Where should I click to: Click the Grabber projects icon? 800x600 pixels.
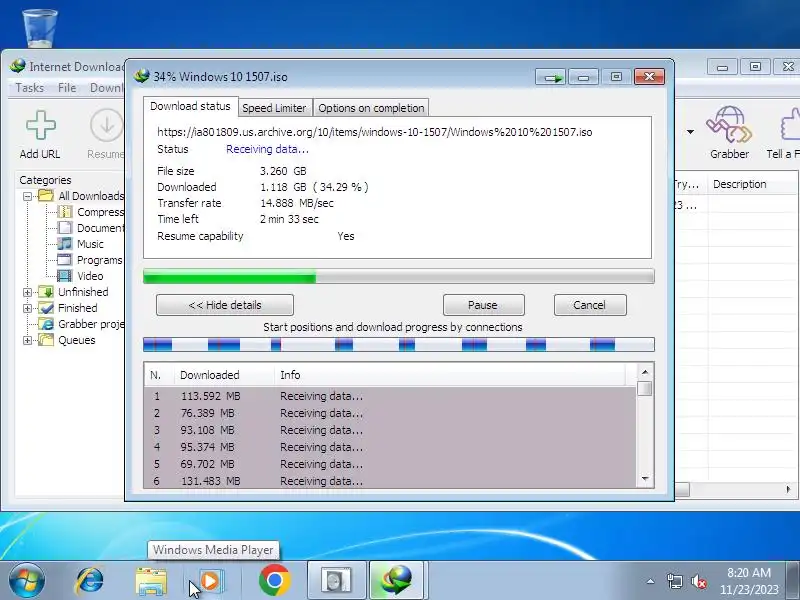click(x=46, y=324)
